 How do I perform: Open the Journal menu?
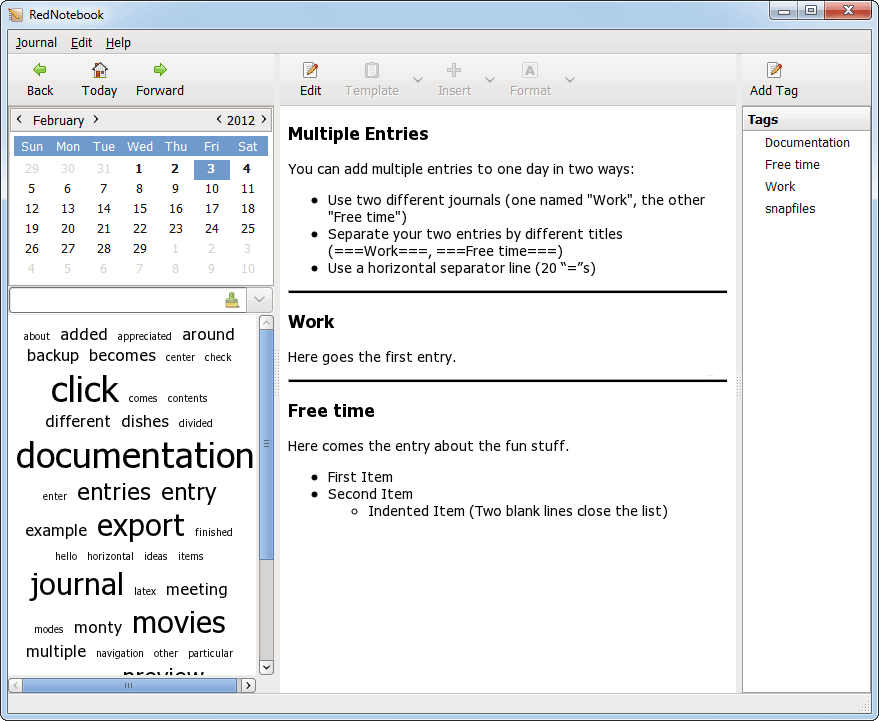click(x=36, y=43)
